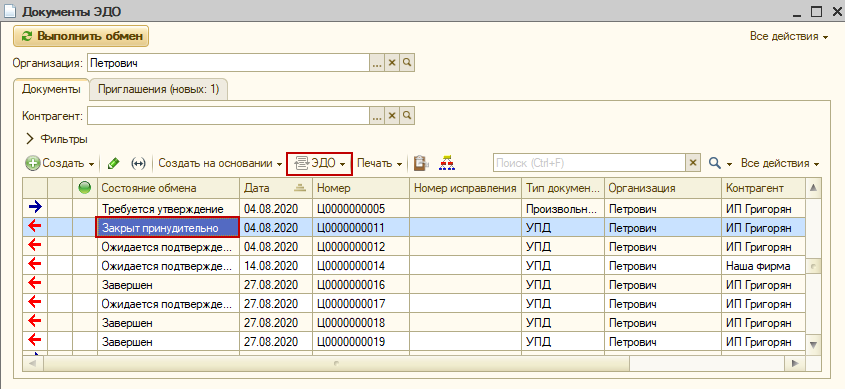Click the green circle column header

(85, 188)
